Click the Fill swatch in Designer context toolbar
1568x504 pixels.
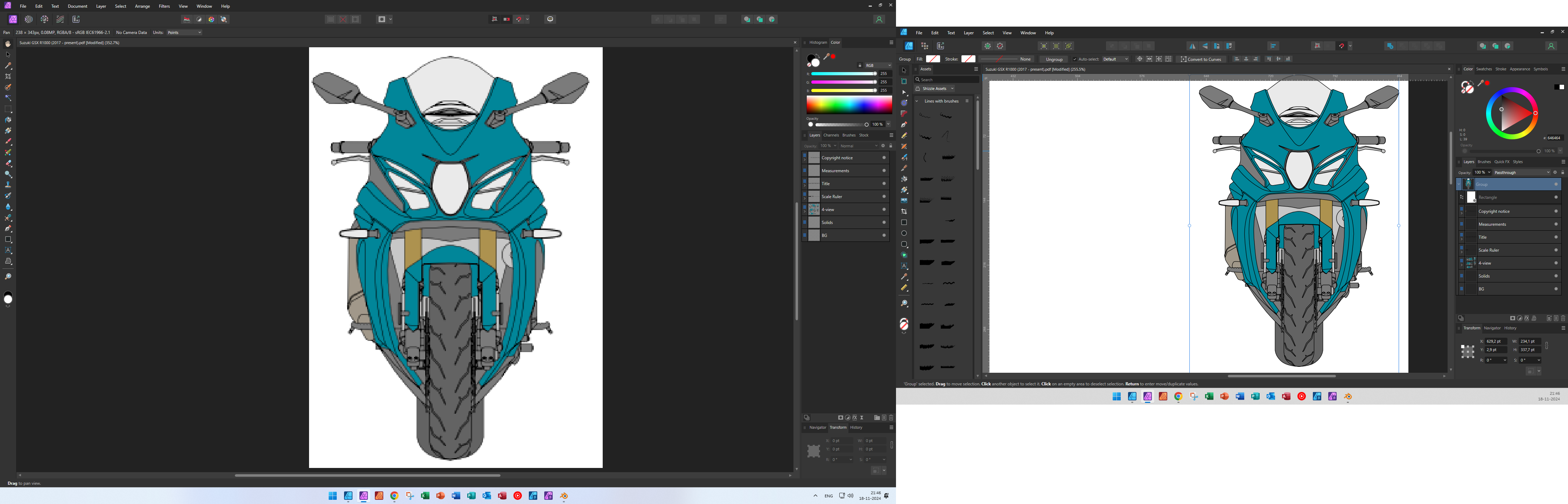pyautogui.click(x=933, y=59)
